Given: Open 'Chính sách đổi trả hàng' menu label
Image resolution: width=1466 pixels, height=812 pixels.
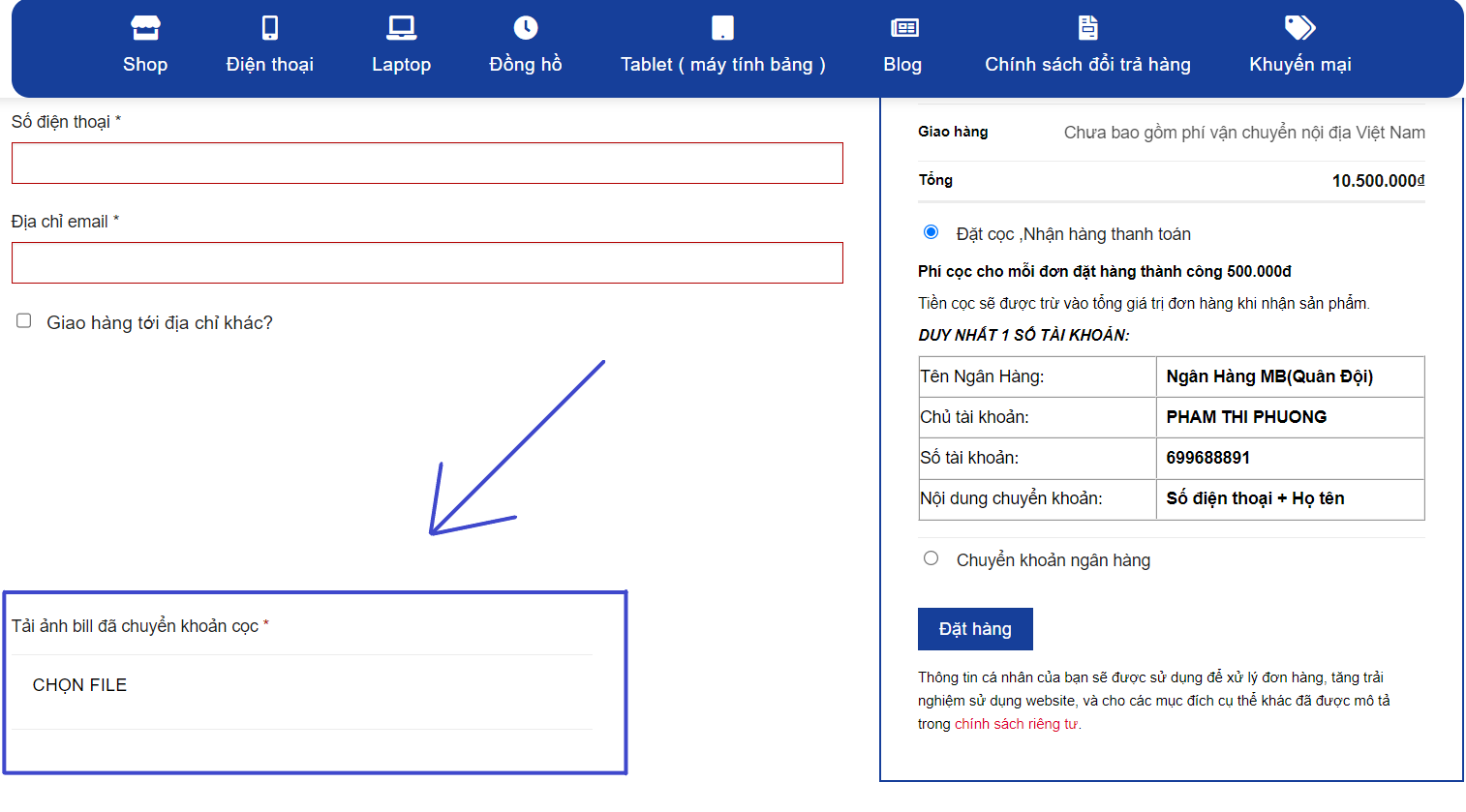Looking at the screenshot, I should (1087, 65).
